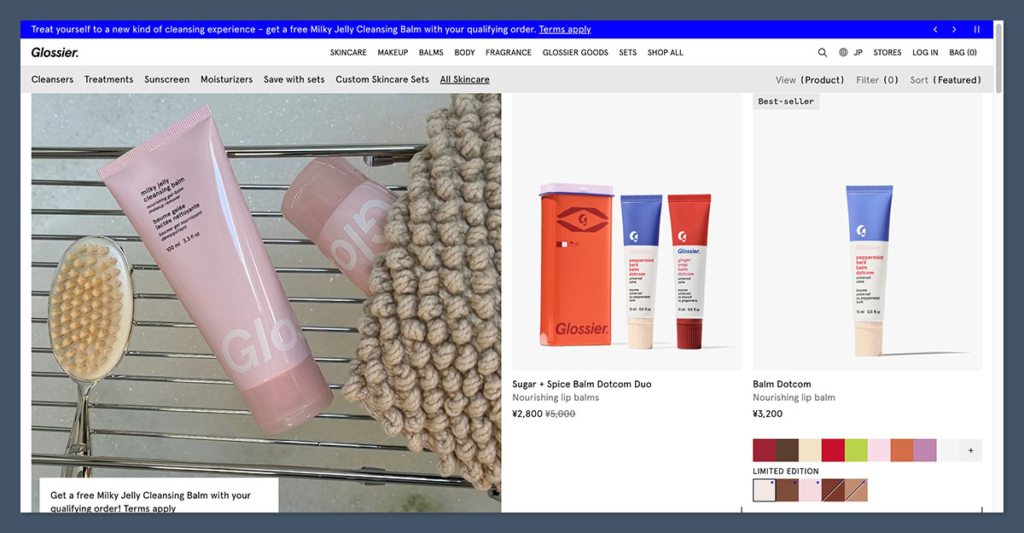Open the Balm Dotcom product title
1024x533 pixels.
782,384
